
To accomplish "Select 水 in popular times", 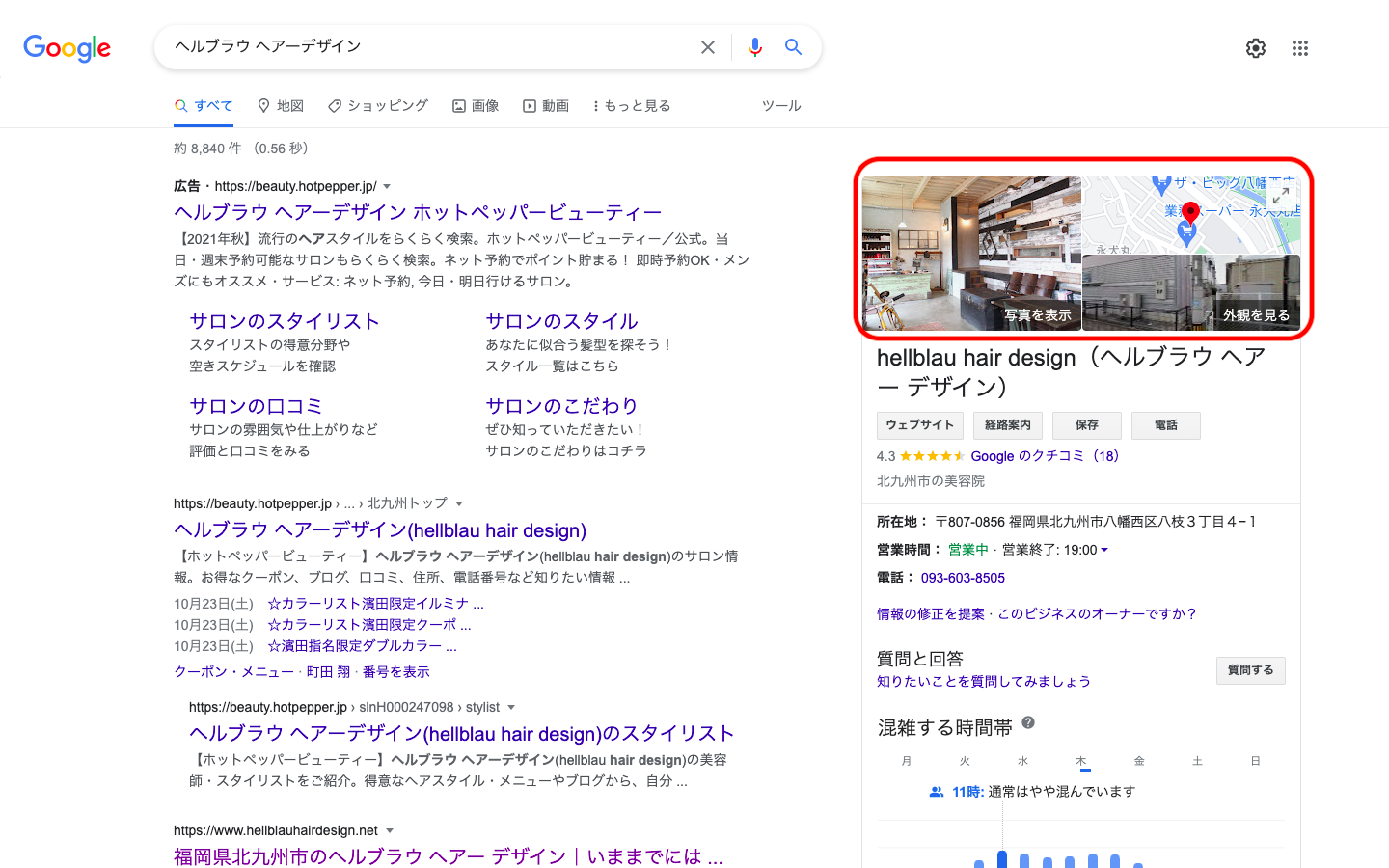I will click(x=1023, y=761).
